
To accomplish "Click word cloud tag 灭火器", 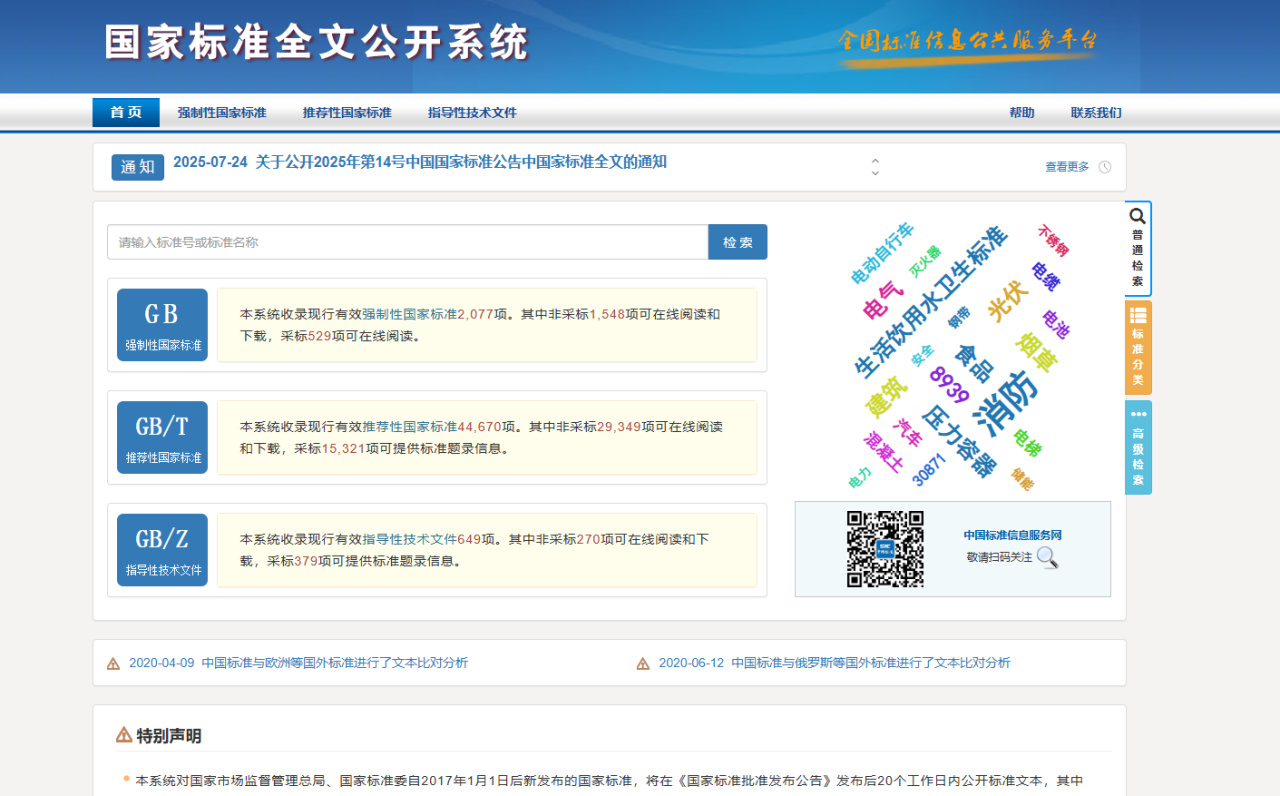I will [x=925, y=261].
